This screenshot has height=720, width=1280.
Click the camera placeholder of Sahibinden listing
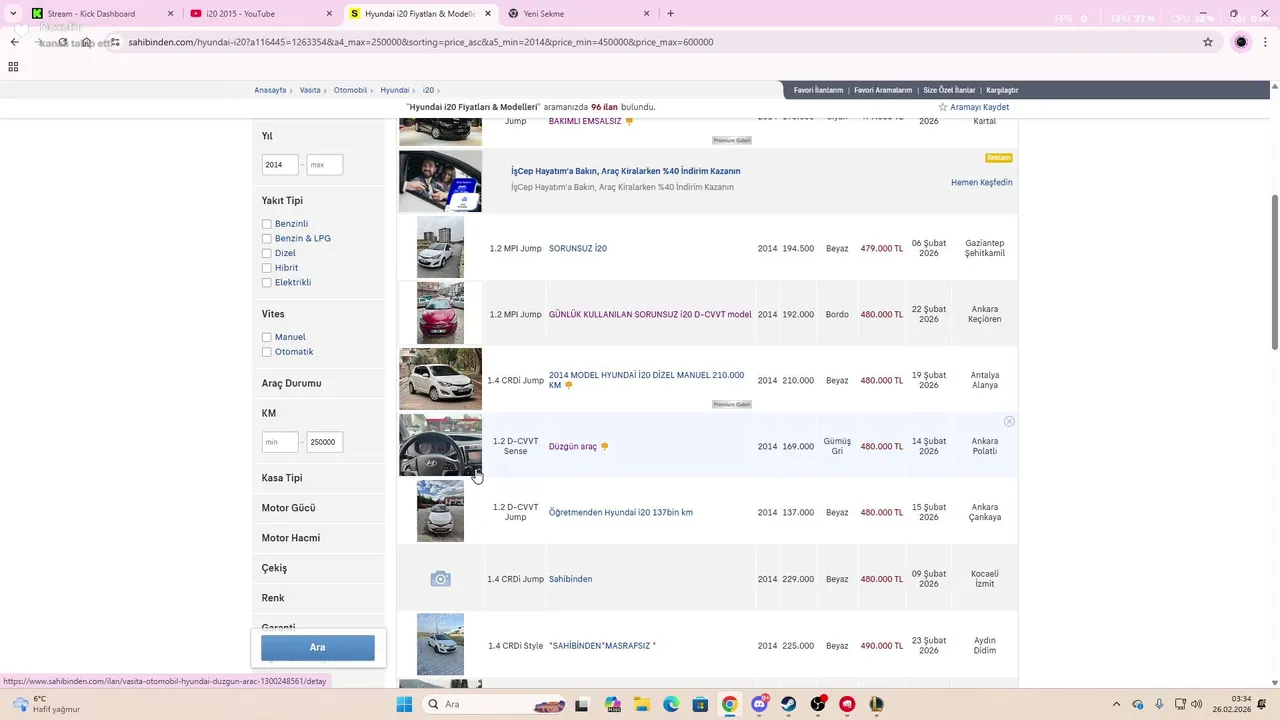point(440,579)
